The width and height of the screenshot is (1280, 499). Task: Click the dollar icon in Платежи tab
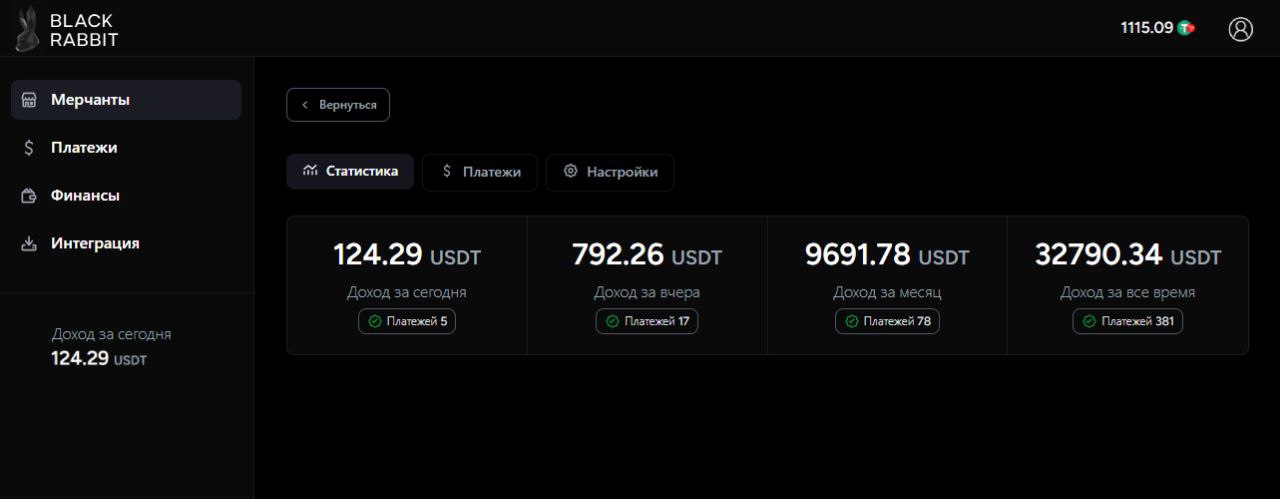click(x=447, y=171)
